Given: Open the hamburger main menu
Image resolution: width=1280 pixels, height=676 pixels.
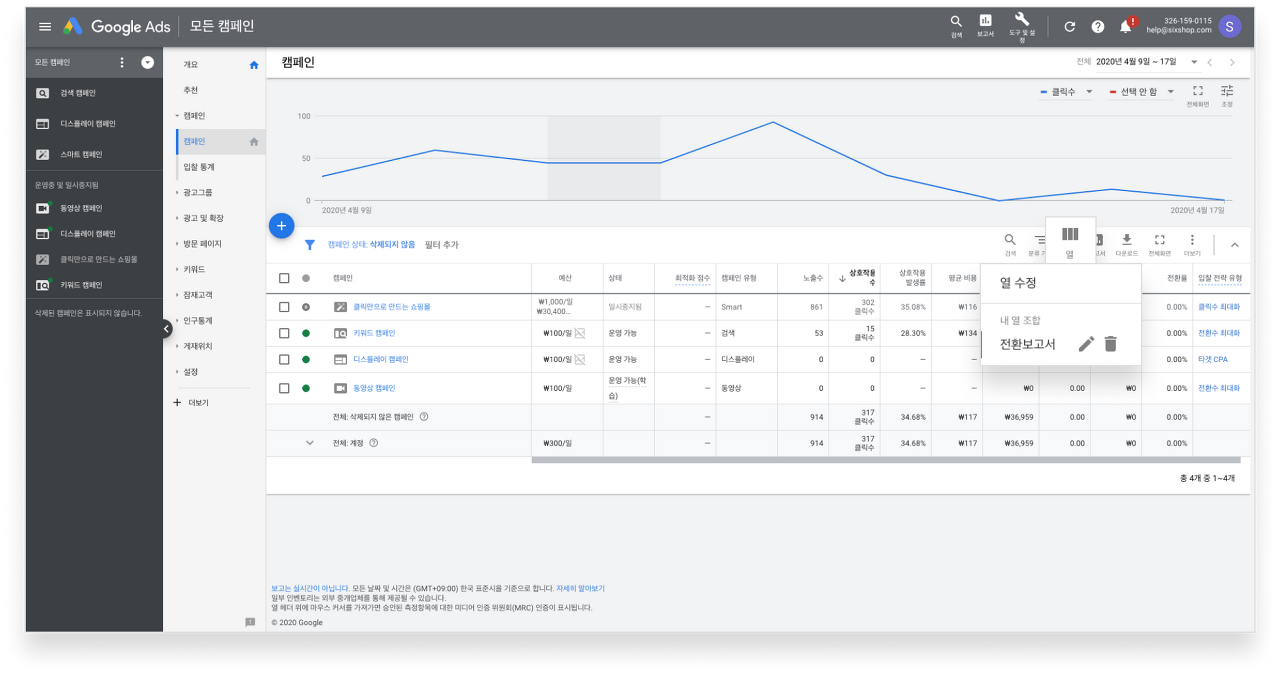Looking at the screenshot, I should [44, 27].
